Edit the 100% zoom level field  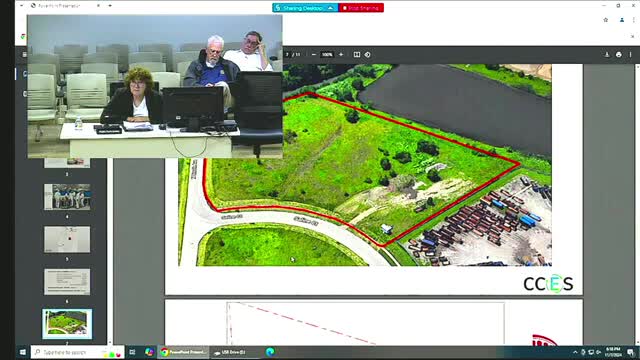(327, 55)
